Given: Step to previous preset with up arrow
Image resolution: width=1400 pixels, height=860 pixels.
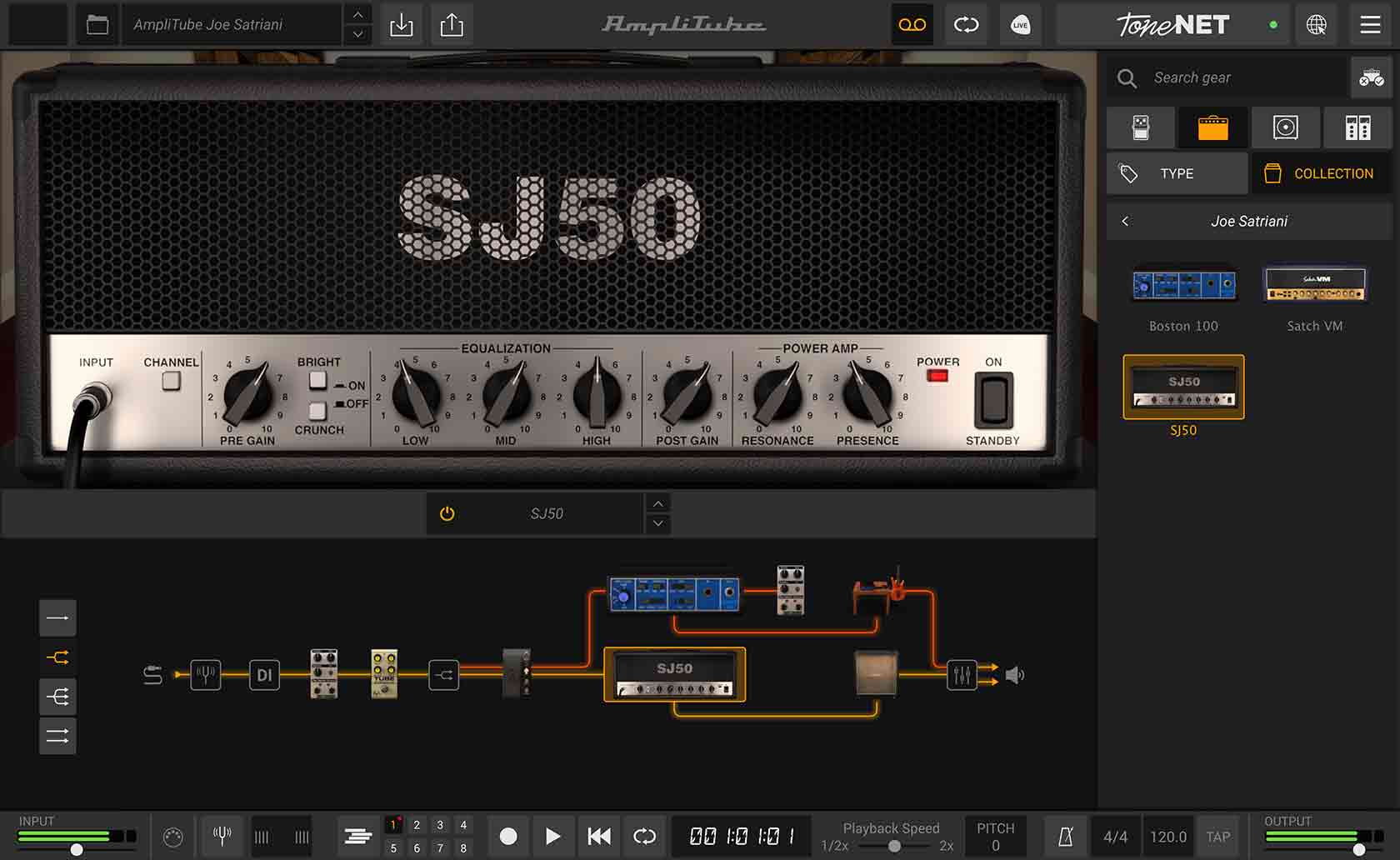Looking at the screenshot, I should click(x=358, y=15).
